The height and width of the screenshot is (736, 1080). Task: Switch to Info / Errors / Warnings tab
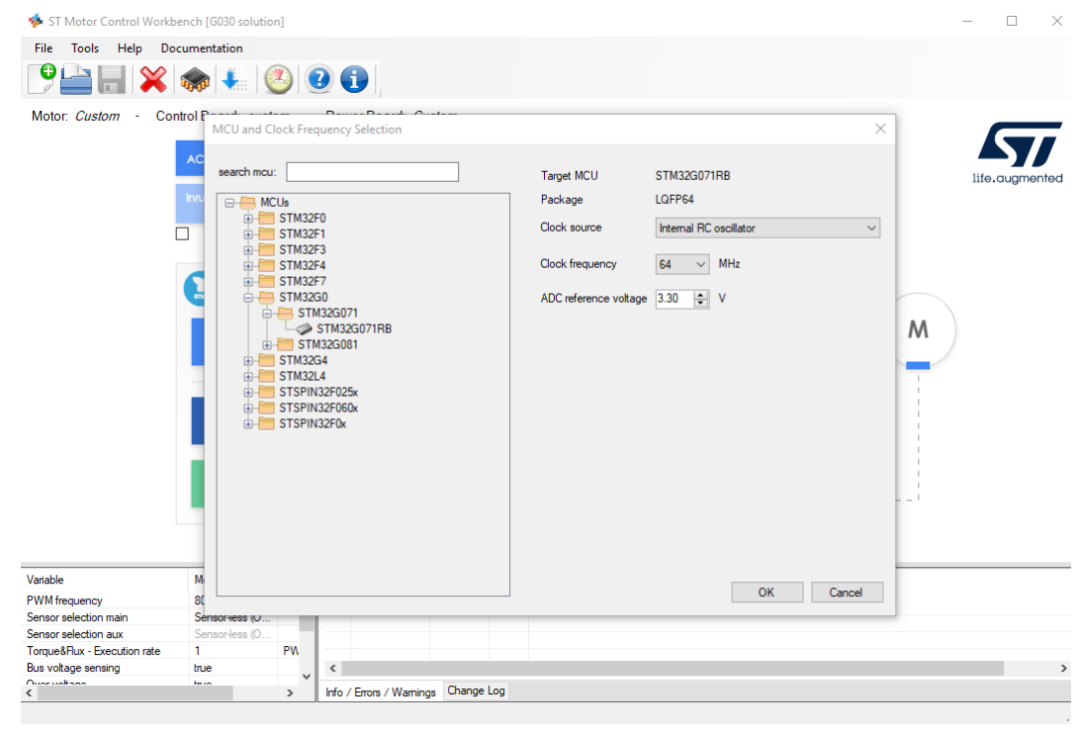380,692
